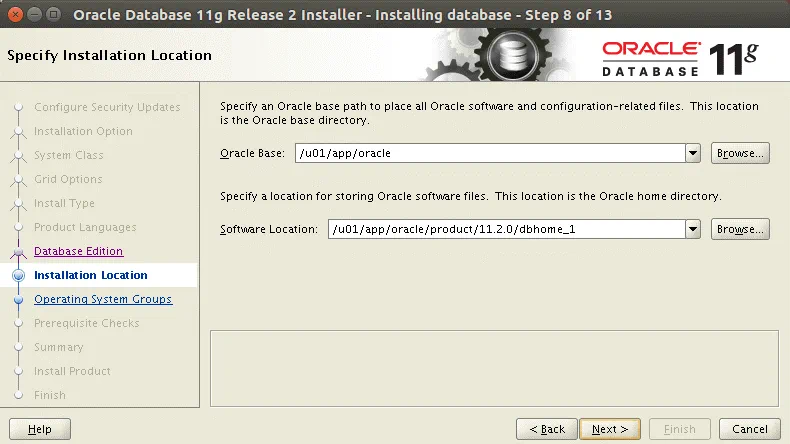Screen dimensions: 790x444
Task: Click inside the Oracle Base path field
Action: coord(488,153)
